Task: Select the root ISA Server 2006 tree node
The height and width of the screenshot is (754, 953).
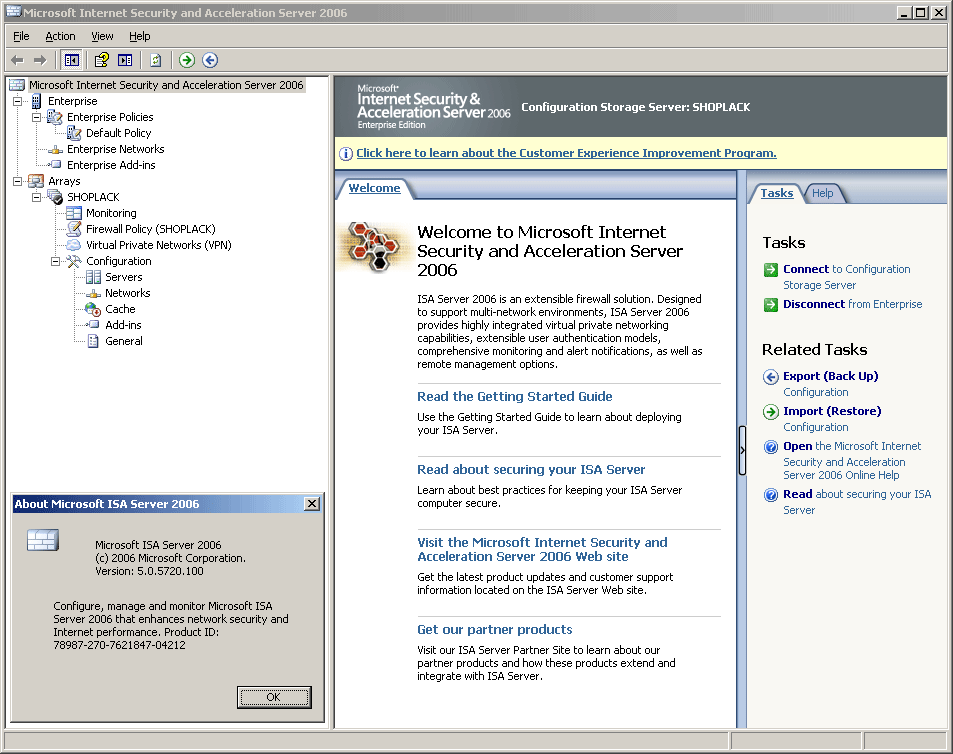Action: (166, 85)
